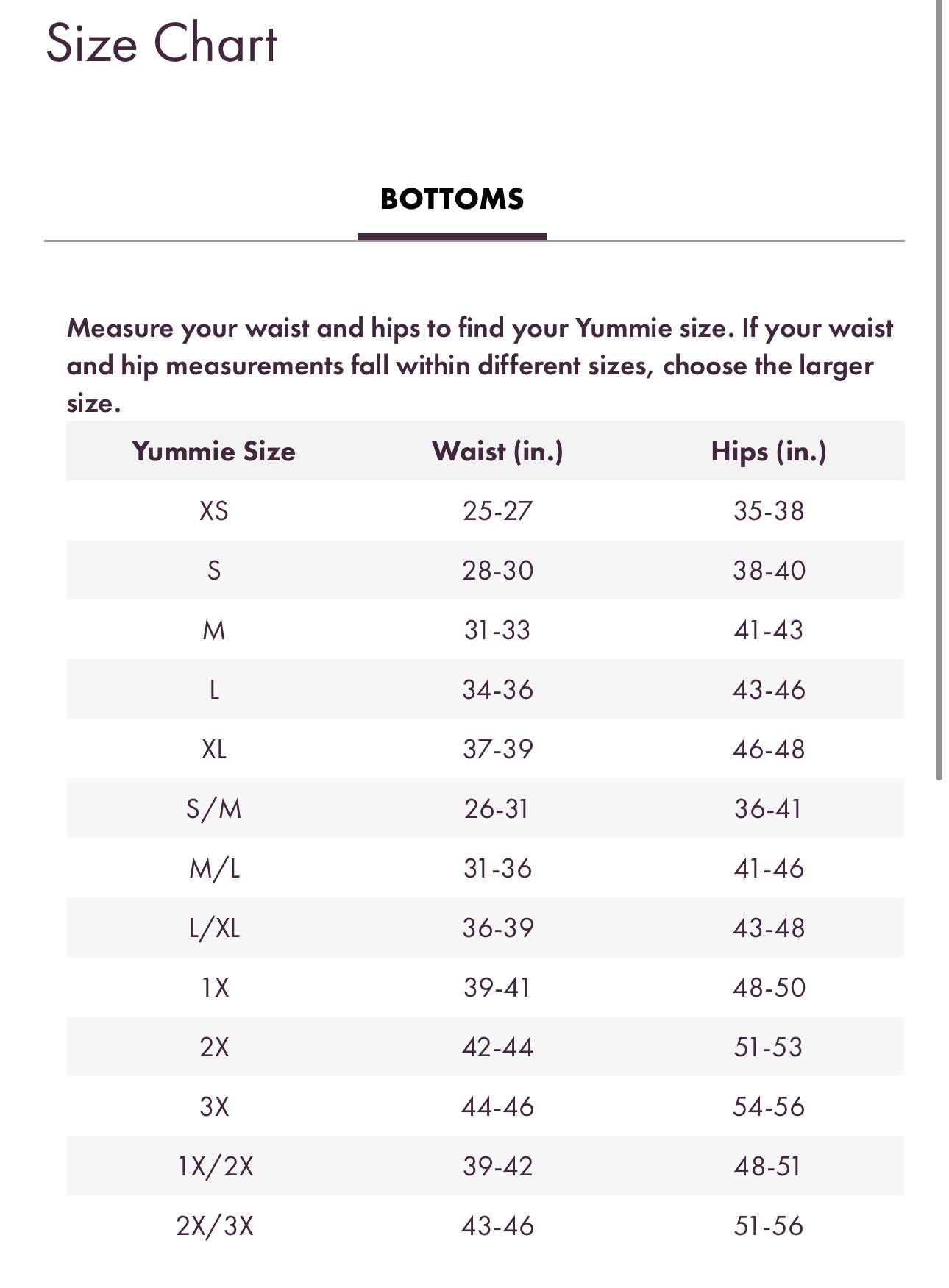Select the L size row label

point(213,689)
